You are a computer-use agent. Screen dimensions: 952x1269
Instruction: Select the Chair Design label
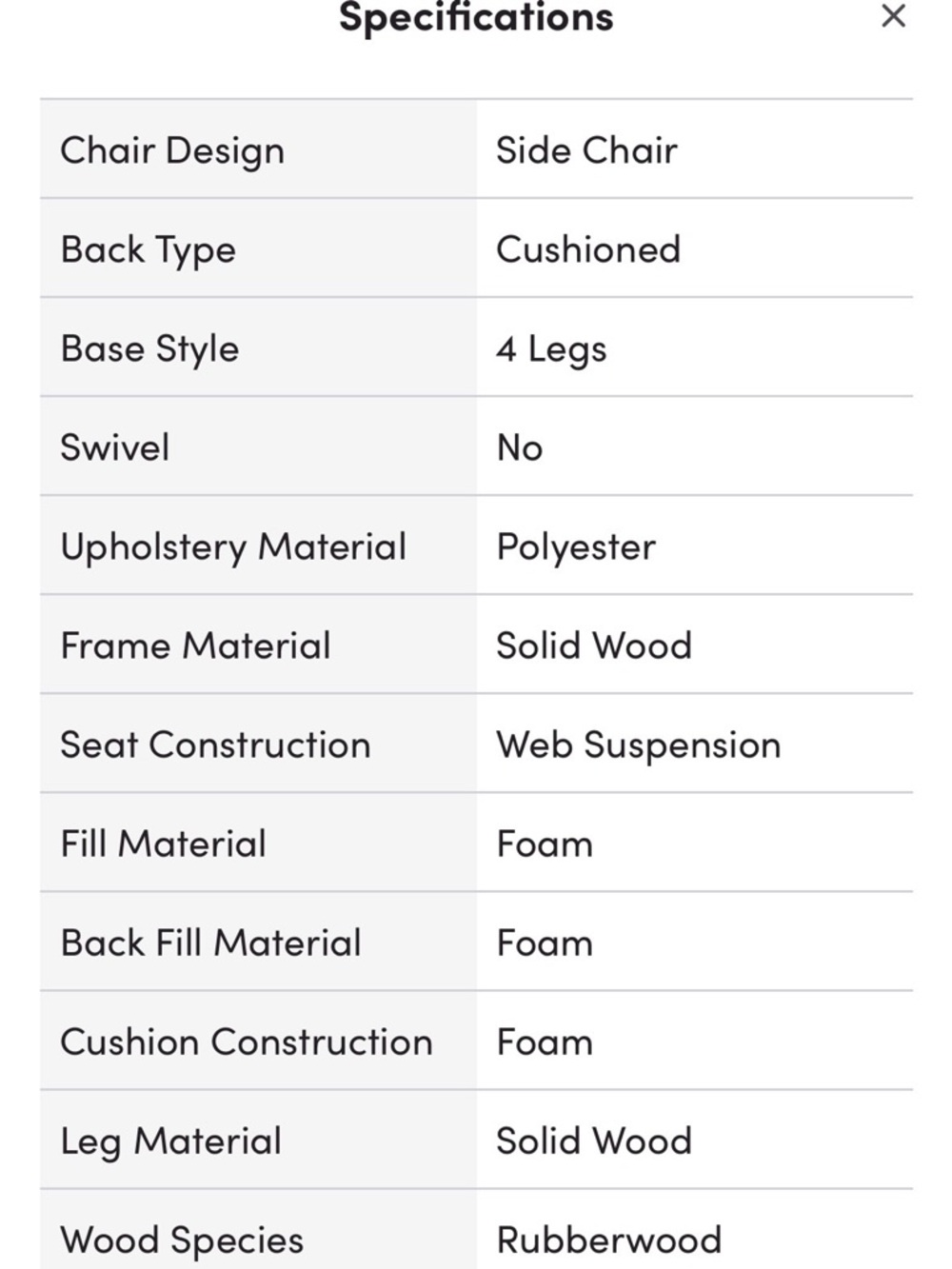coord(172,151)
